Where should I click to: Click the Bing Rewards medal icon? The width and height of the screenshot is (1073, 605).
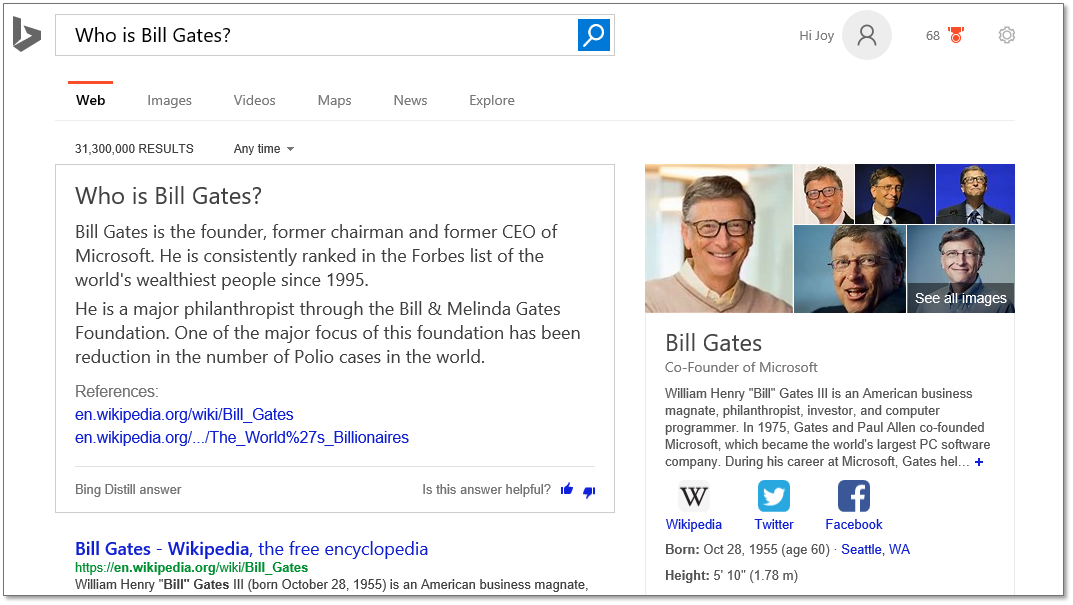(x=956, y=34)
